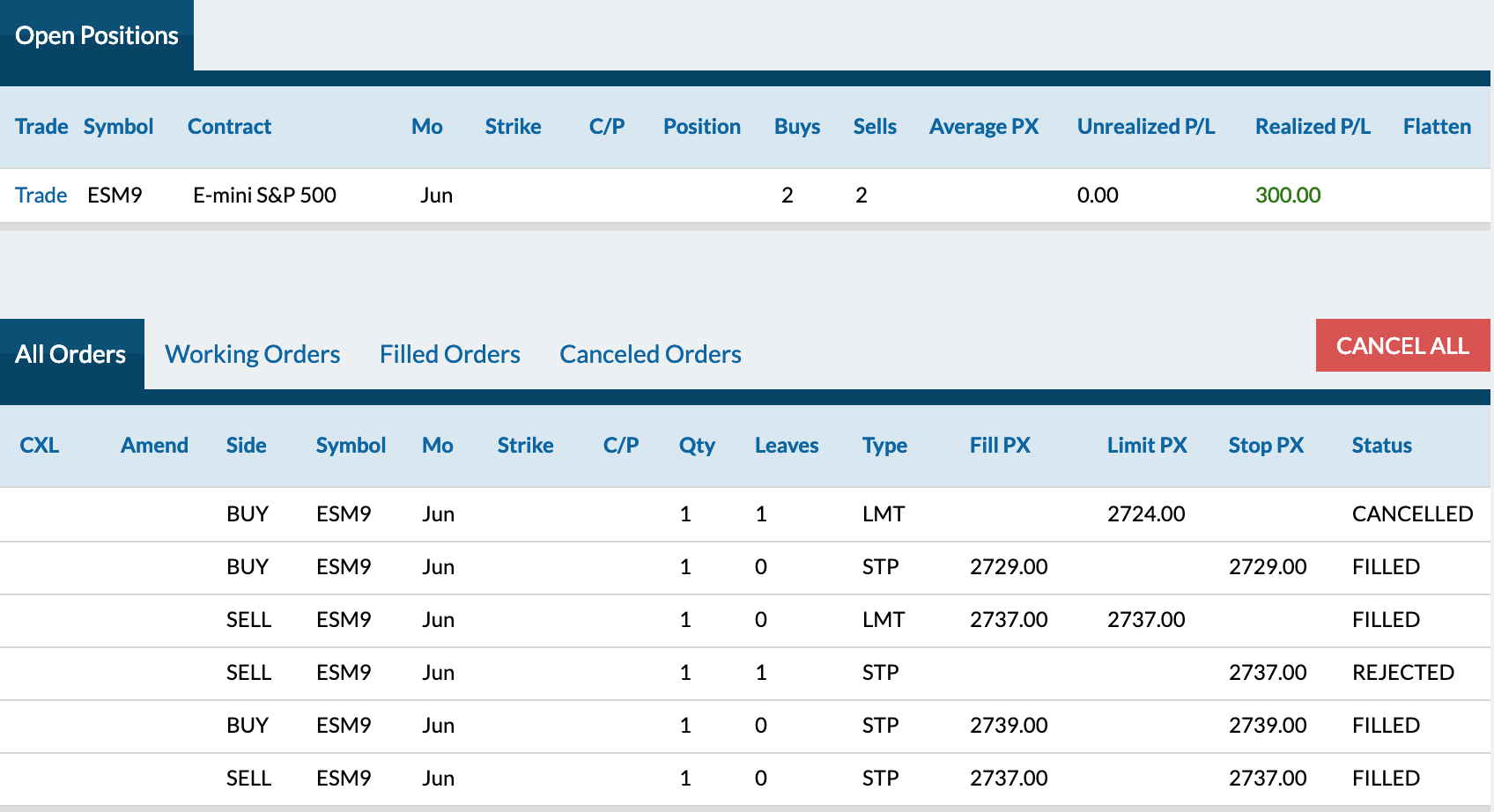This screenshot has width=1494, height=812.
Task: Select the REJECTED sell order row
Action: tap(745, 673)
